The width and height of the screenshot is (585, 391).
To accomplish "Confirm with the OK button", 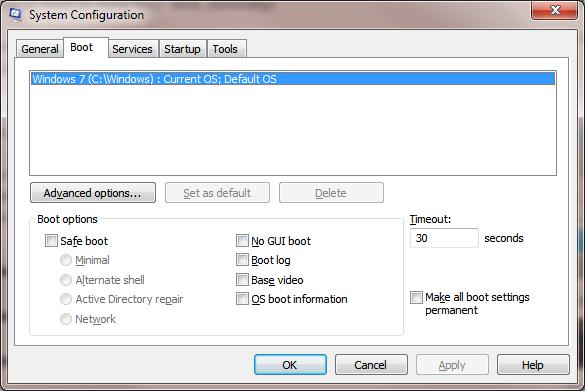I will click(290, 365).
